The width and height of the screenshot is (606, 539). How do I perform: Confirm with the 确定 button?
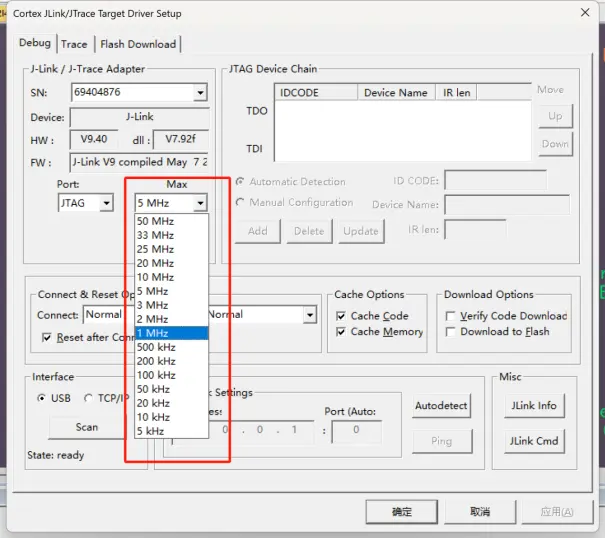[x=402, y=512]
